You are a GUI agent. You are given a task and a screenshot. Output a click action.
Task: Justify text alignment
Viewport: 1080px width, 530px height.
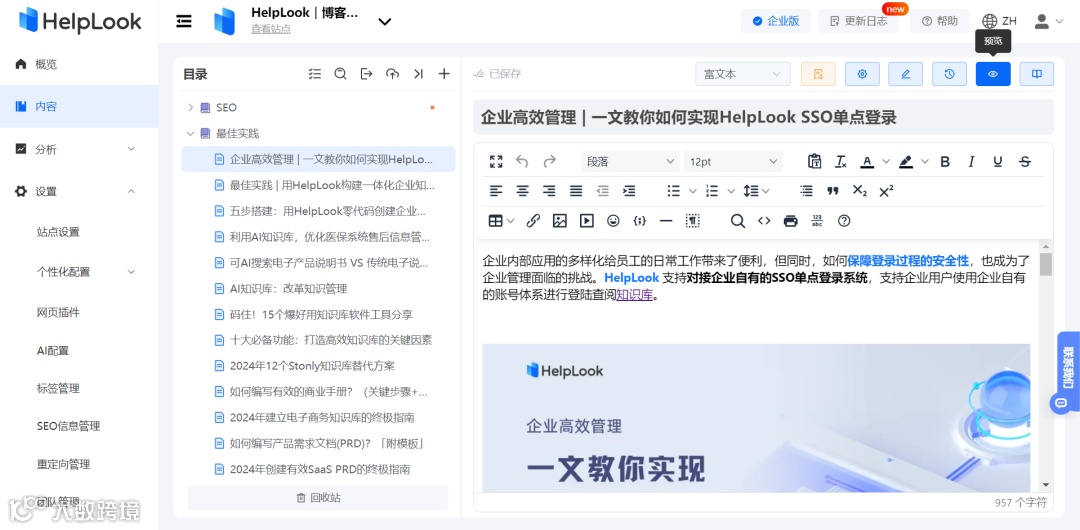[x=576, y=191]
